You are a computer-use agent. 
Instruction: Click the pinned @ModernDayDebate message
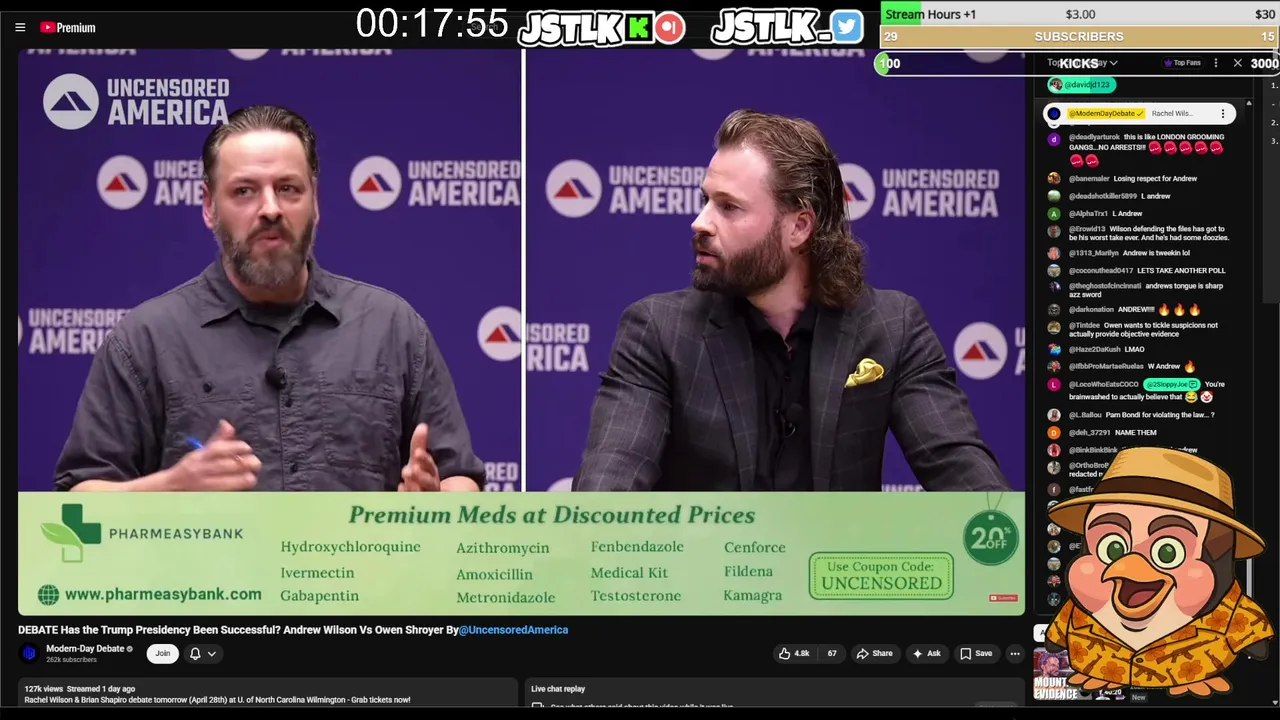click(1140, 114)
